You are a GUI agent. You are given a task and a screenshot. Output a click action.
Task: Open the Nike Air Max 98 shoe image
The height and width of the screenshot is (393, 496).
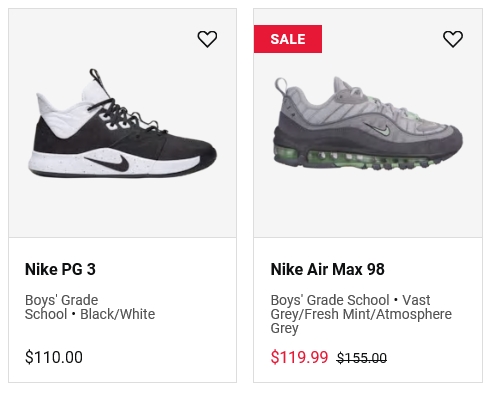(x=368, y=123)
